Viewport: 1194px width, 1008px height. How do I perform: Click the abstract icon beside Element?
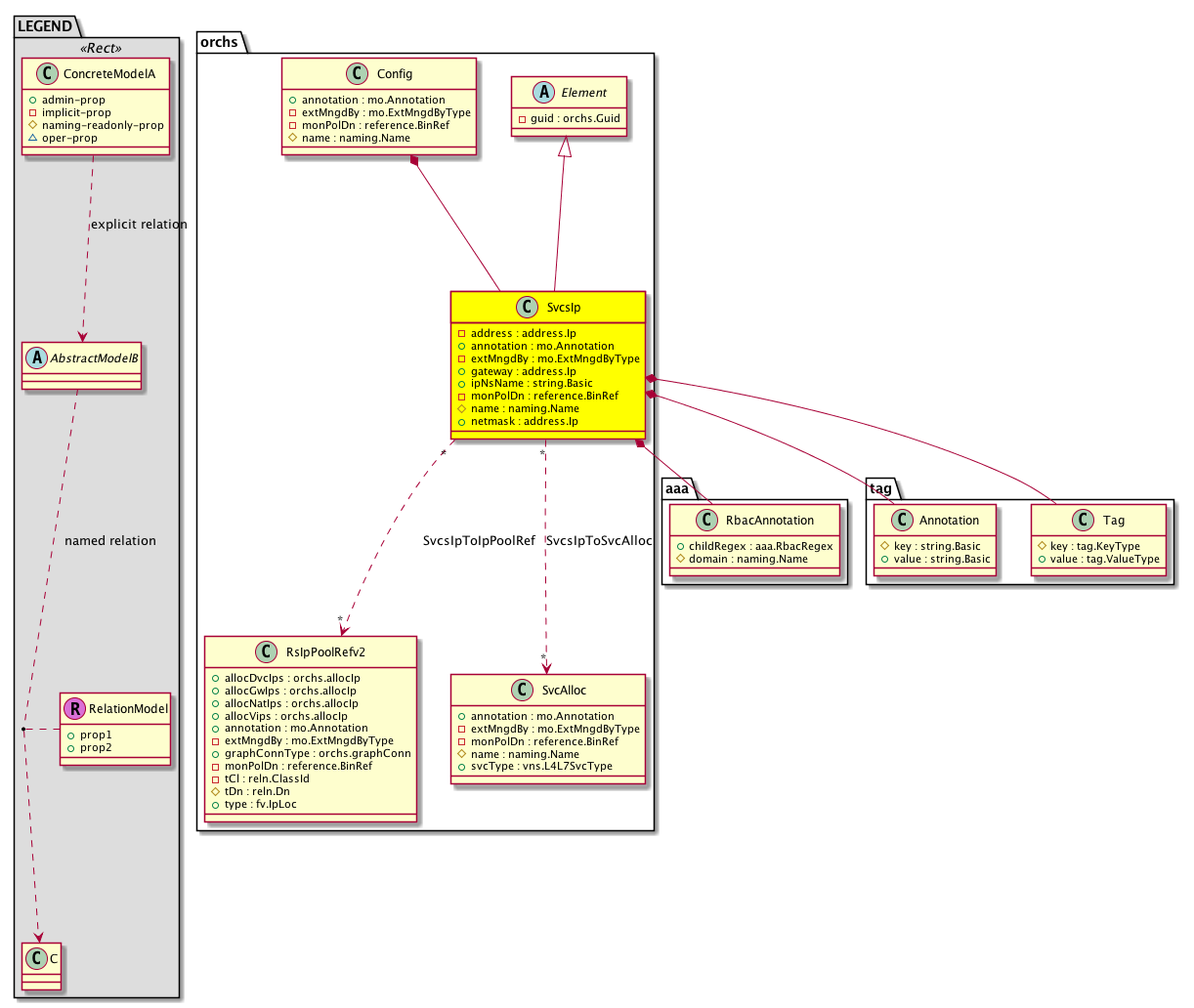pos(541,93)
